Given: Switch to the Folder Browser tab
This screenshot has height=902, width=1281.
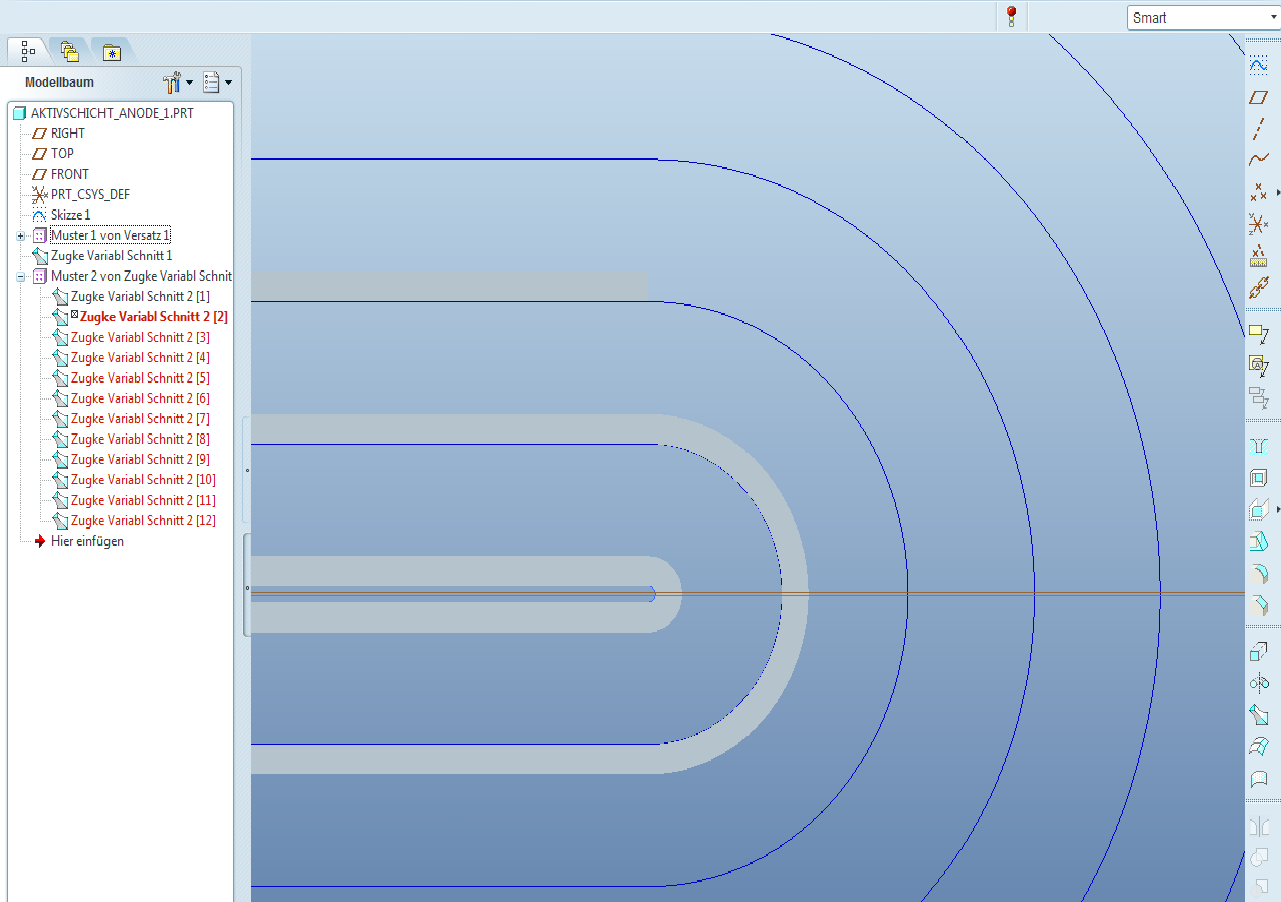Looking at the screenshot, I should click(69, 51).
